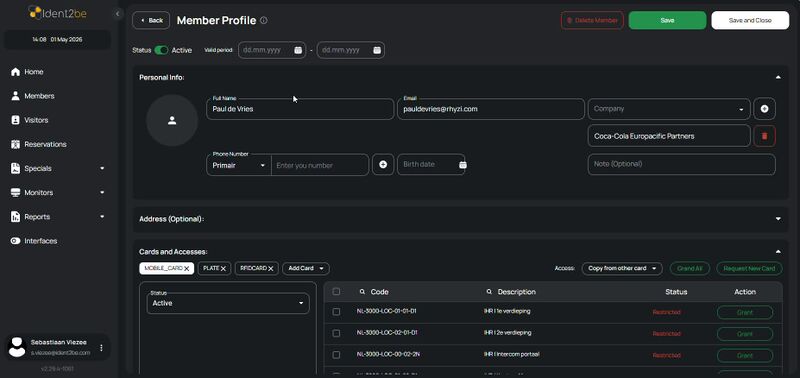Check the box for NL-3000-LOC-01-01-01
The width and height of the screenshot is (800, 378).
point(336,312)
